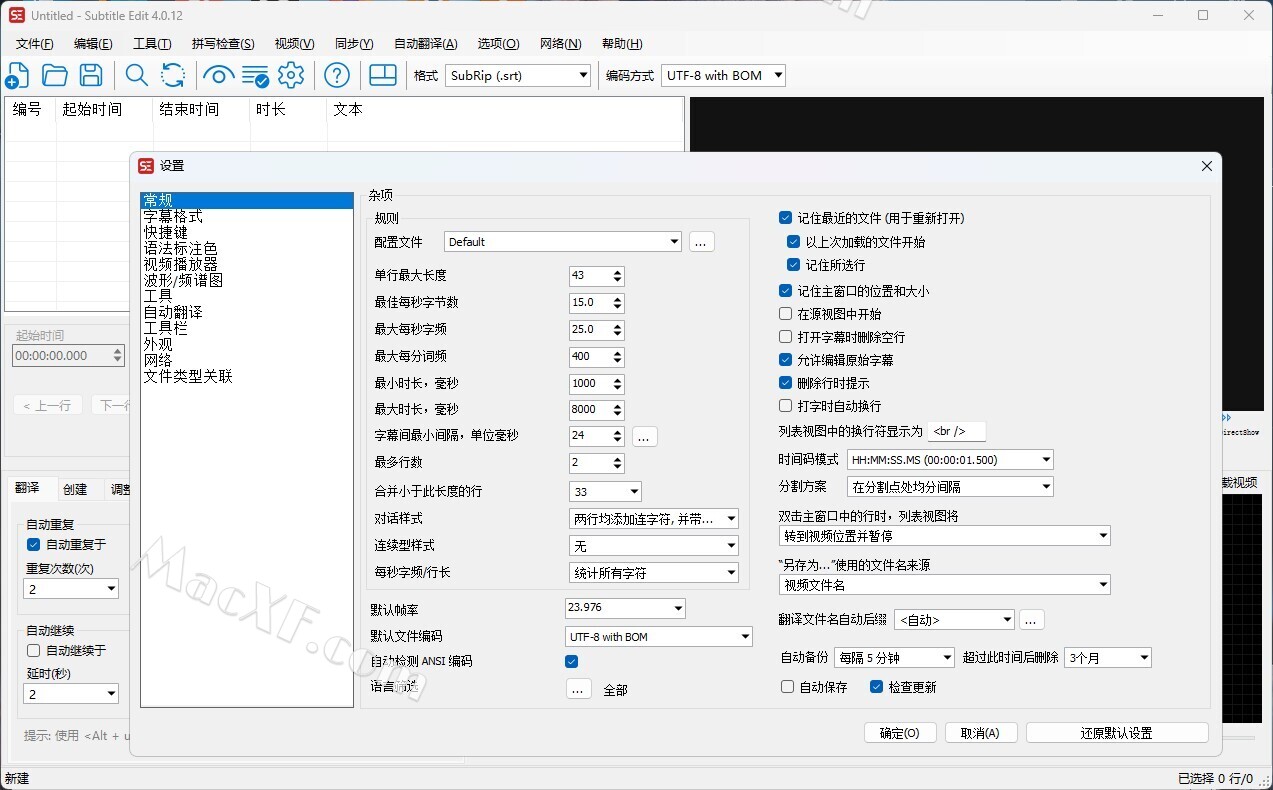Open the SubRip (.srt) format dropdown
Screen dimensions: 1273x790
tap(518, 75)
